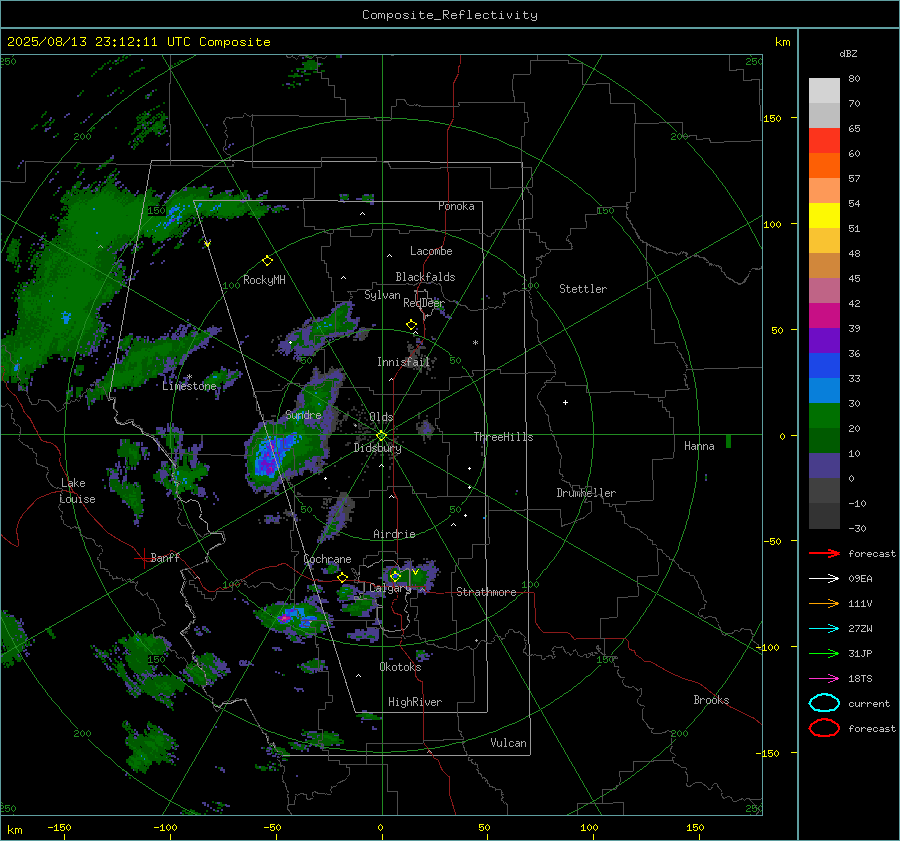Select the magenta swatch between 42 and 39

tap(824, 315)
